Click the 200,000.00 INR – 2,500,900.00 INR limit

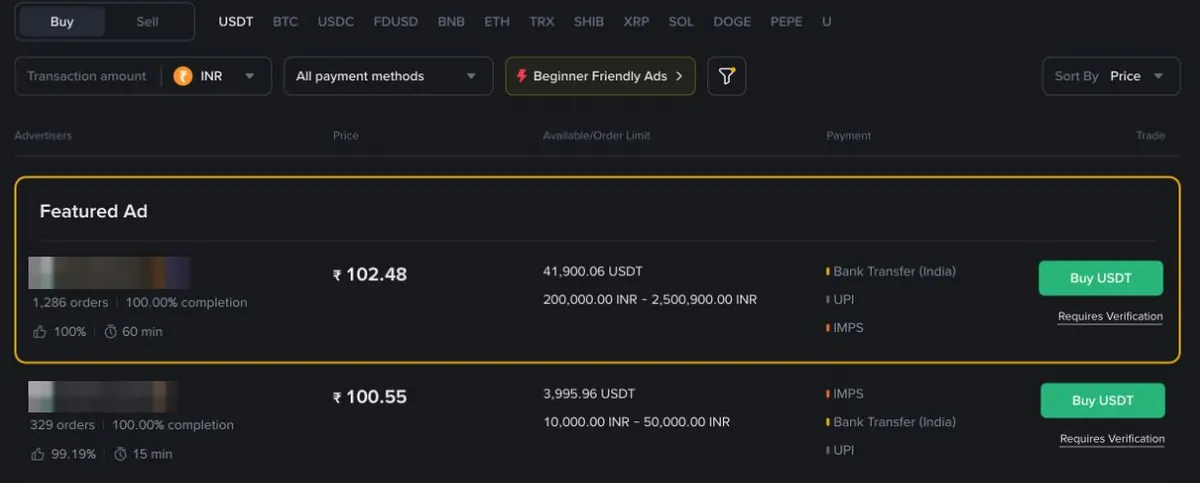pyautogui.click(x=650, y=299)
